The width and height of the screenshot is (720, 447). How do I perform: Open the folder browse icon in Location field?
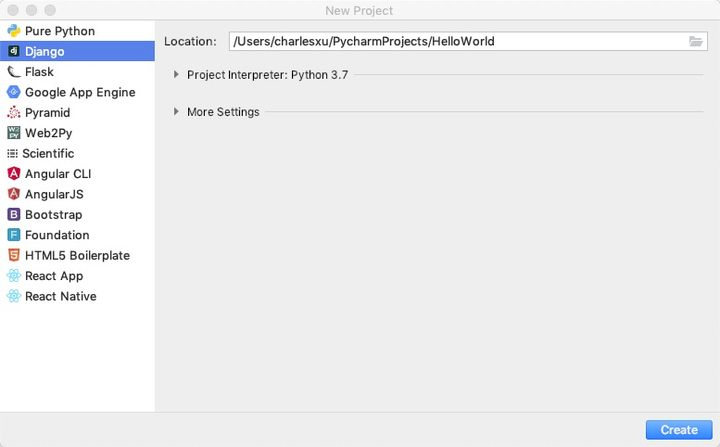(696, 41)
